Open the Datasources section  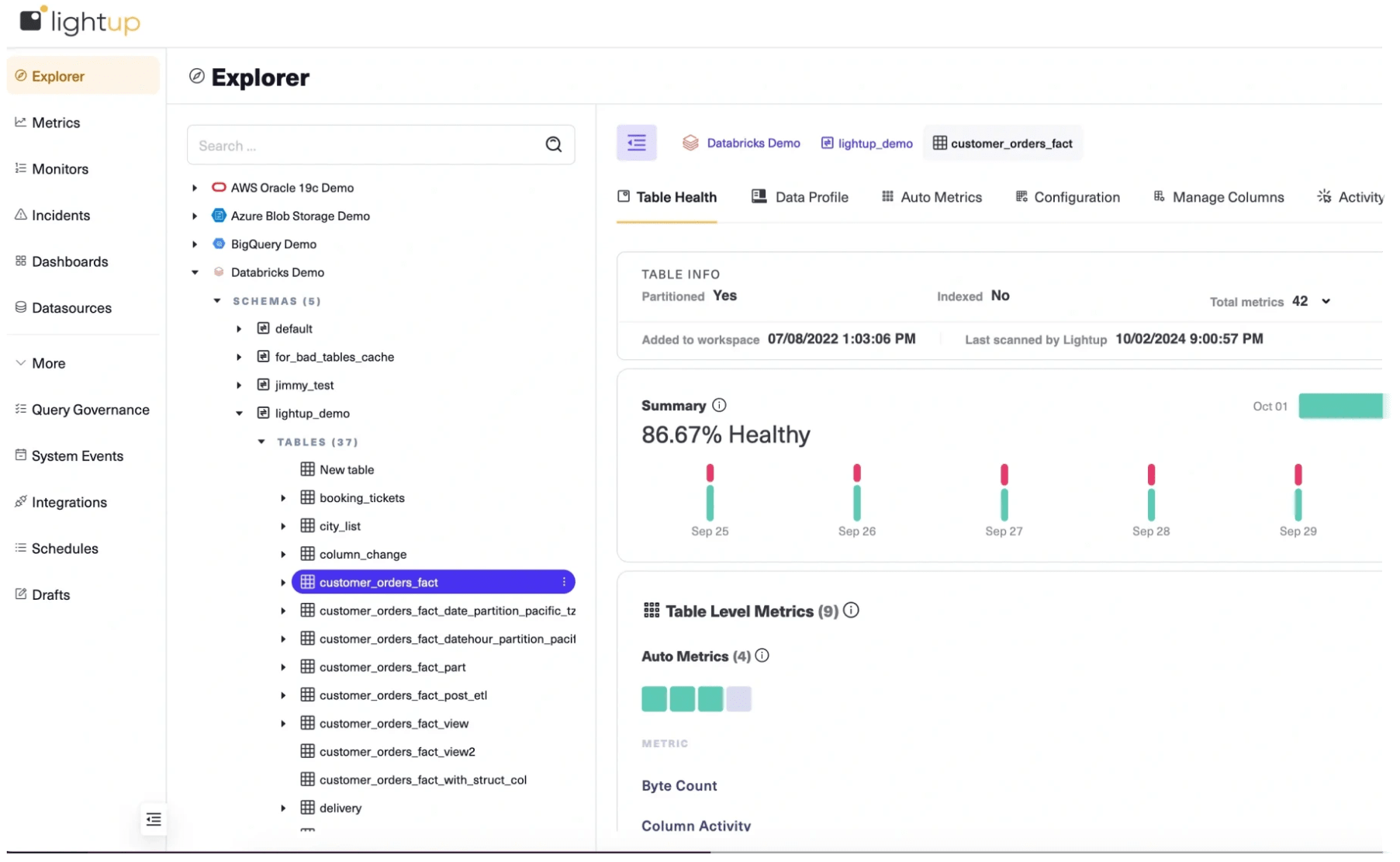click(x=71, y=307)
